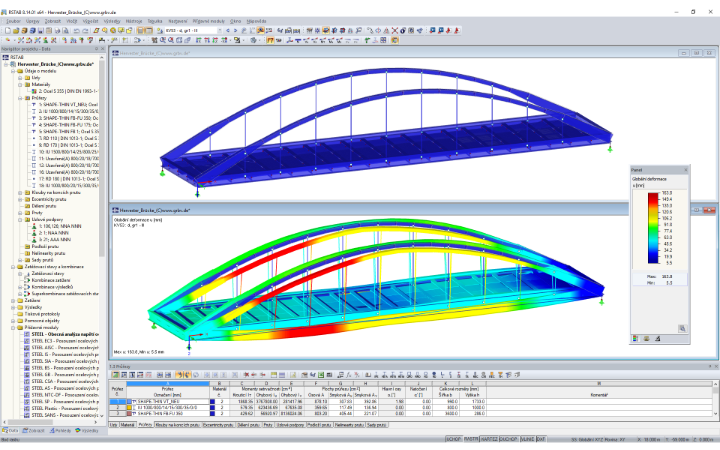The image size is (720, 450).
Task: Click the load case combo box field in toolbar
Action: (191, 31)
